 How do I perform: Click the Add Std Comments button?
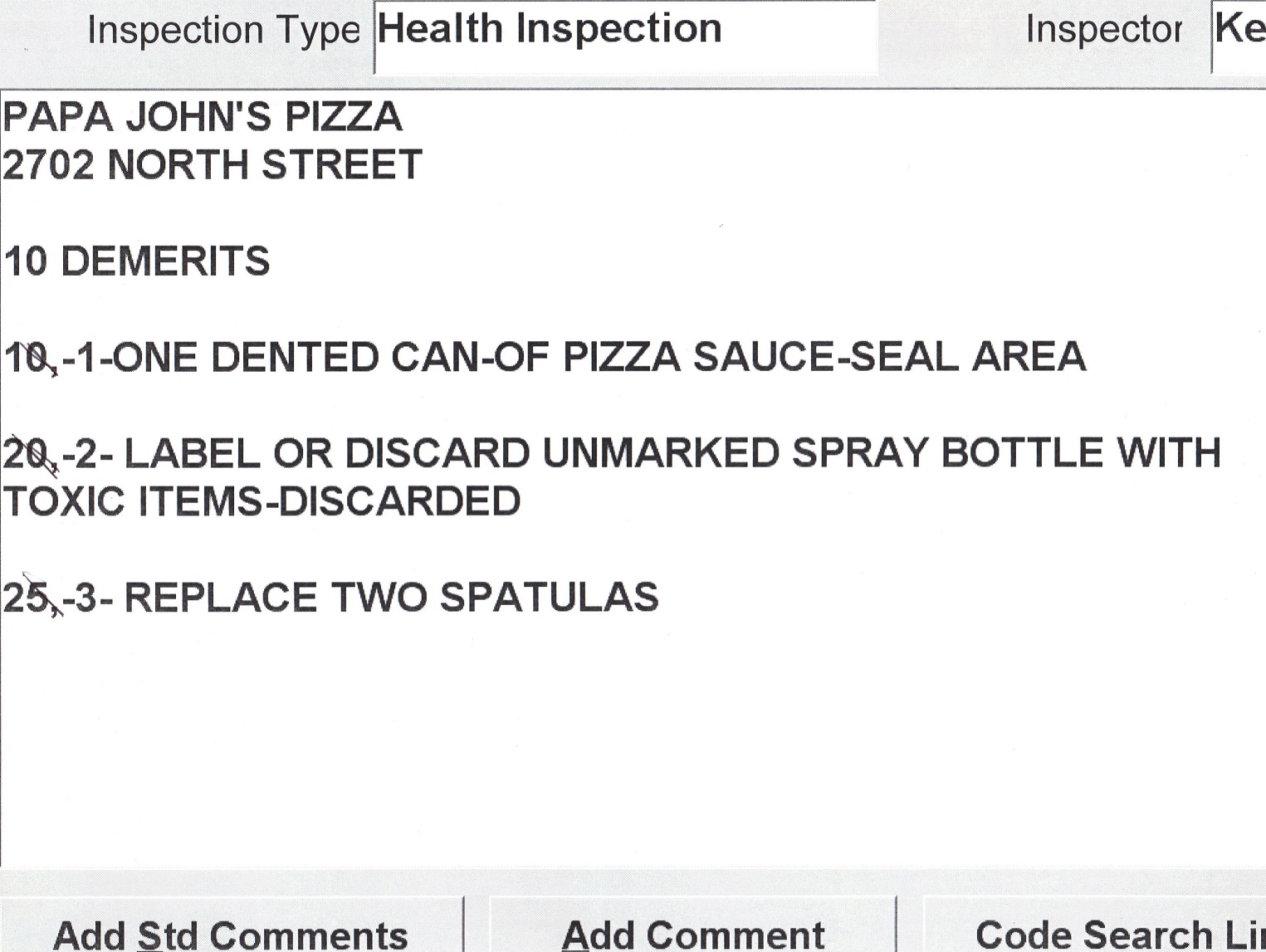230,933
